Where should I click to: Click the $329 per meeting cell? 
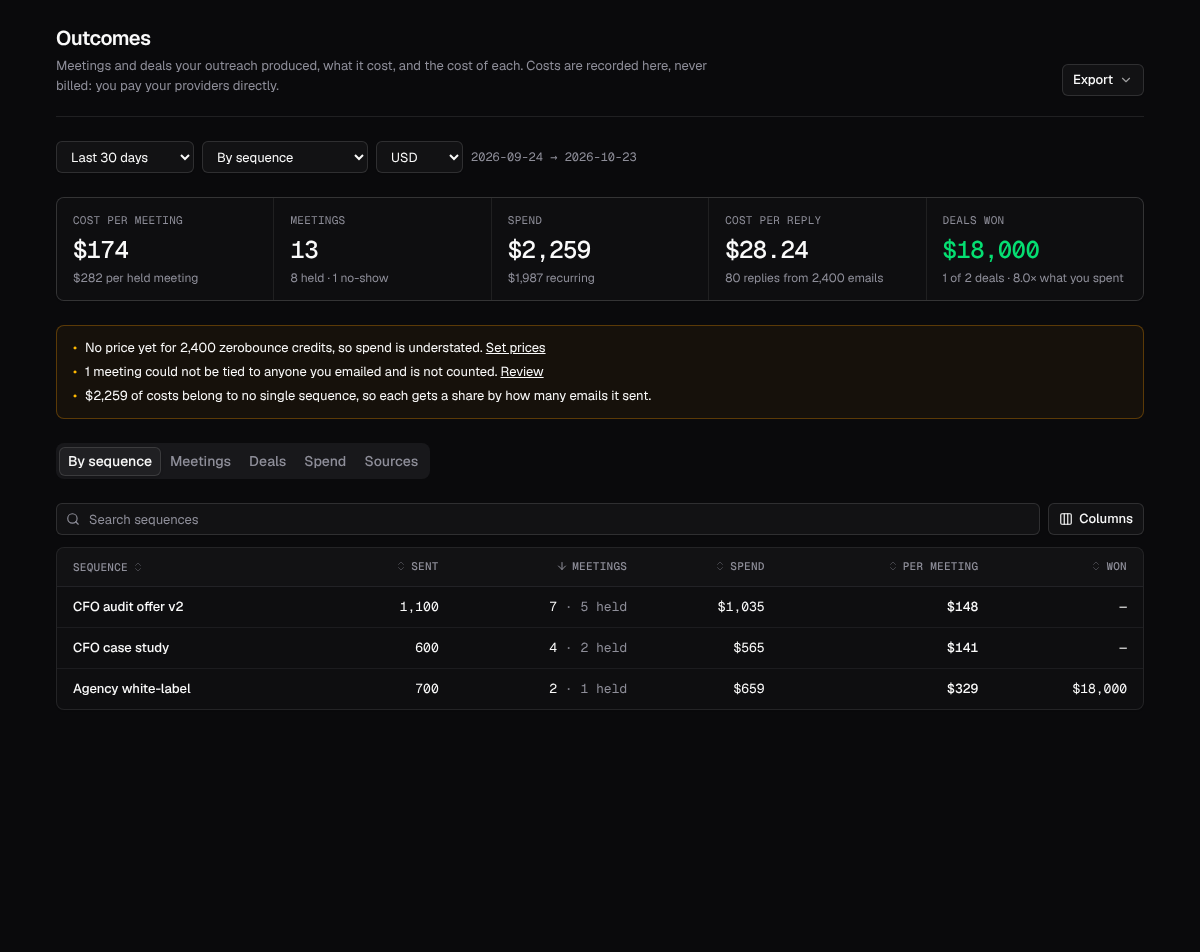tap(962, 689)
